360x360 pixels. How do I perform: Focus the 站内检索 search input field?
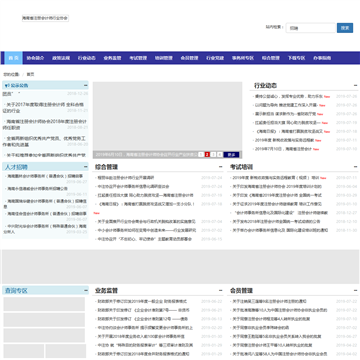pyautogui.click(x=311, y=28)
